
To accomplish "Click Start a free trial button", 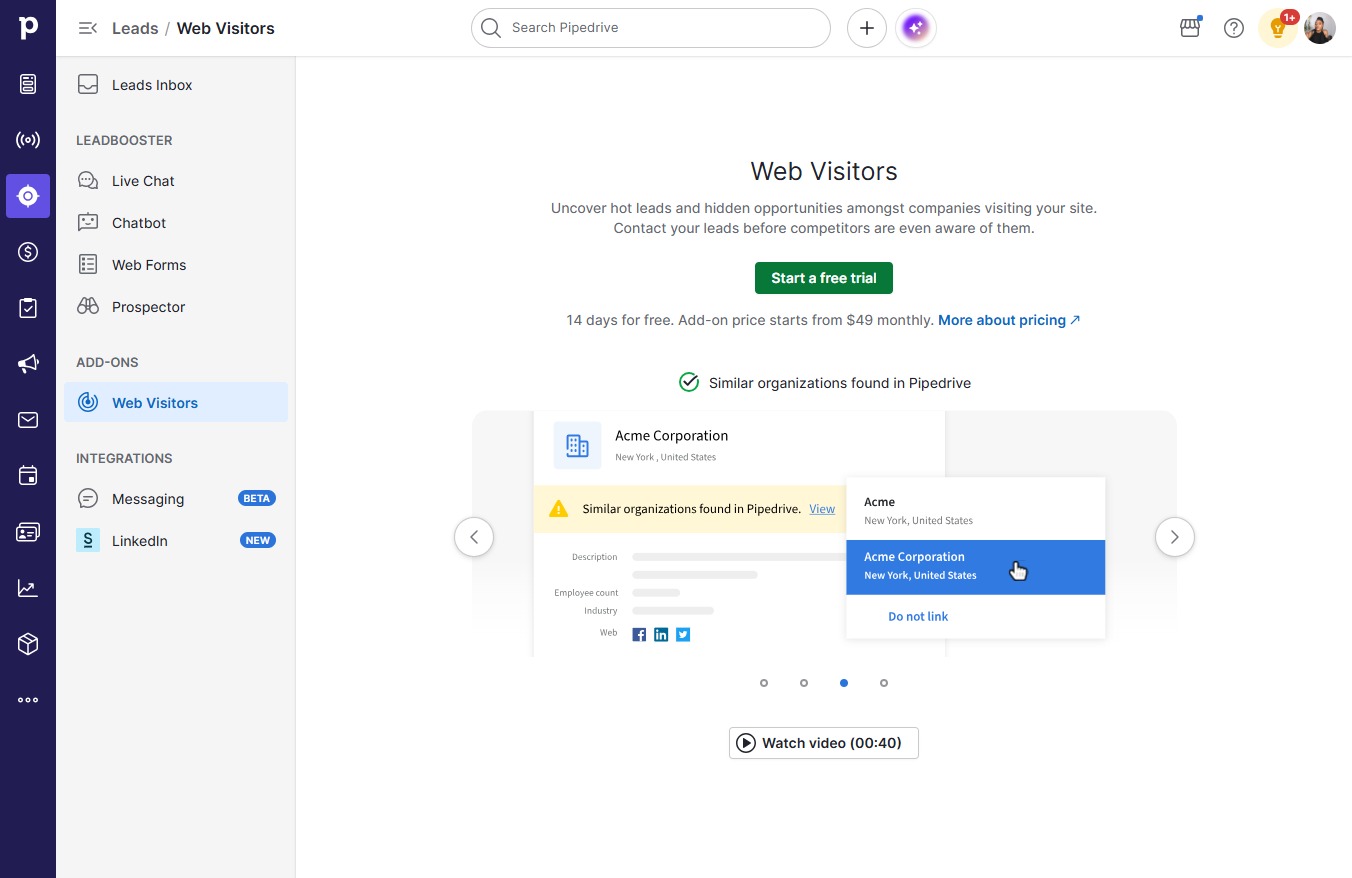I will 824,278.
